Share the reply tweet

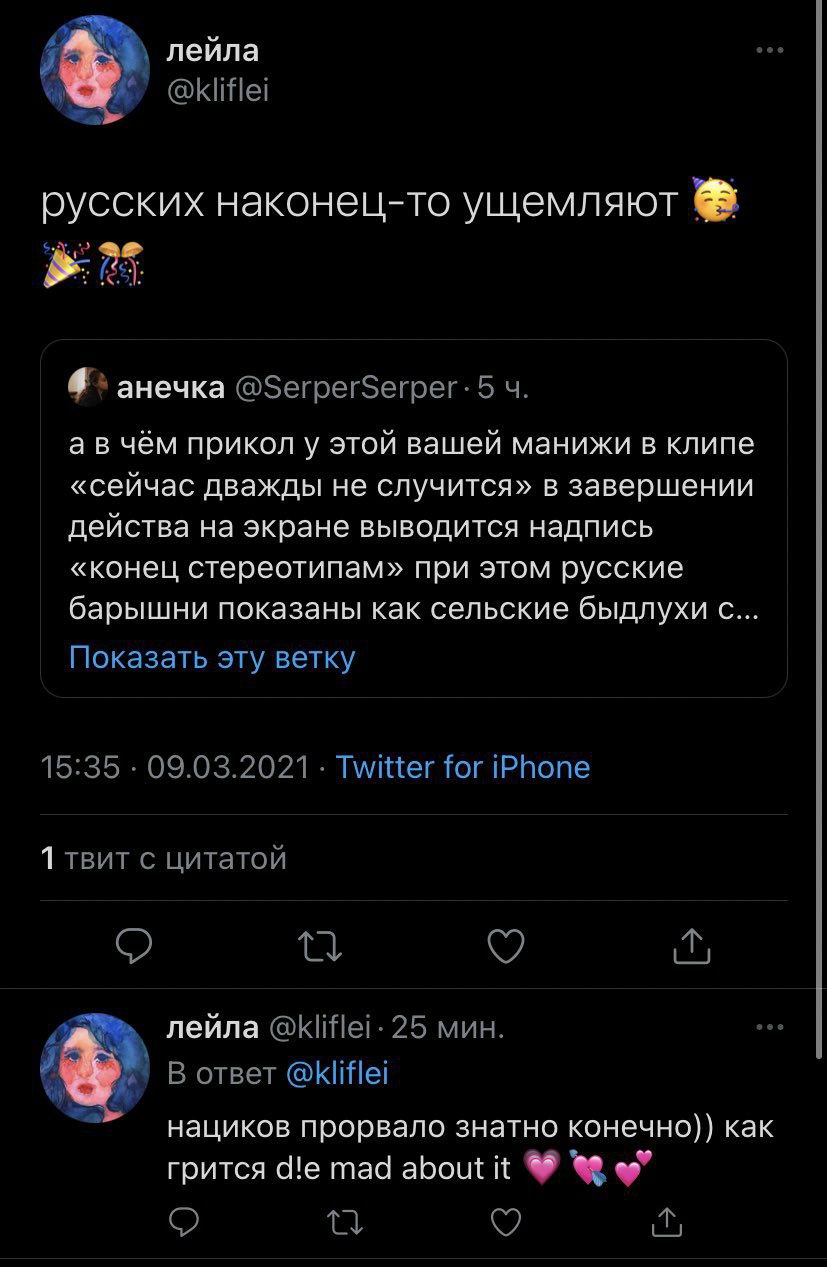[667, 1220]
